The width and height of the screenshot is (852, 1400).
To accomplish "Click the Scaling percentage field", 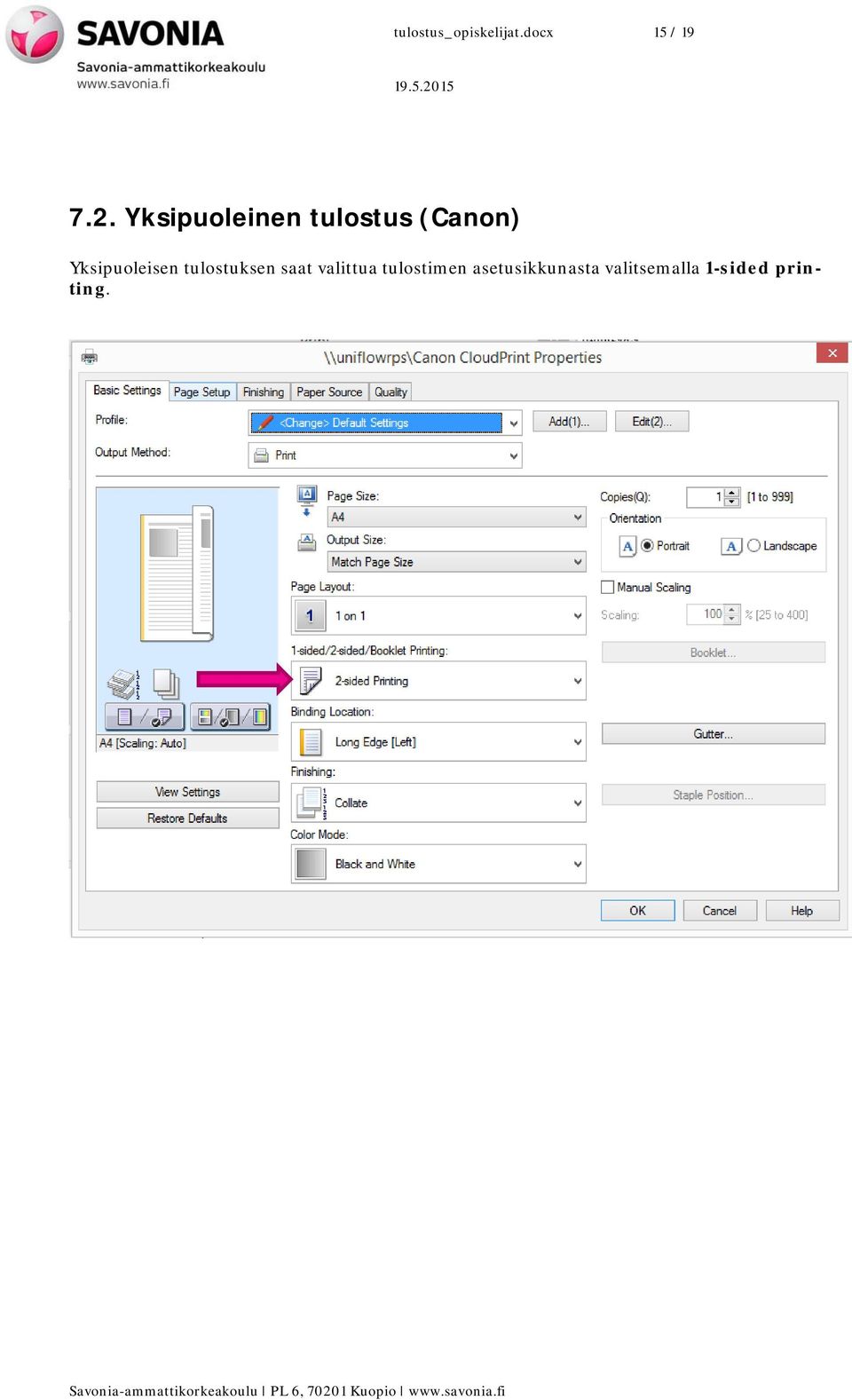I will point(706,614).
